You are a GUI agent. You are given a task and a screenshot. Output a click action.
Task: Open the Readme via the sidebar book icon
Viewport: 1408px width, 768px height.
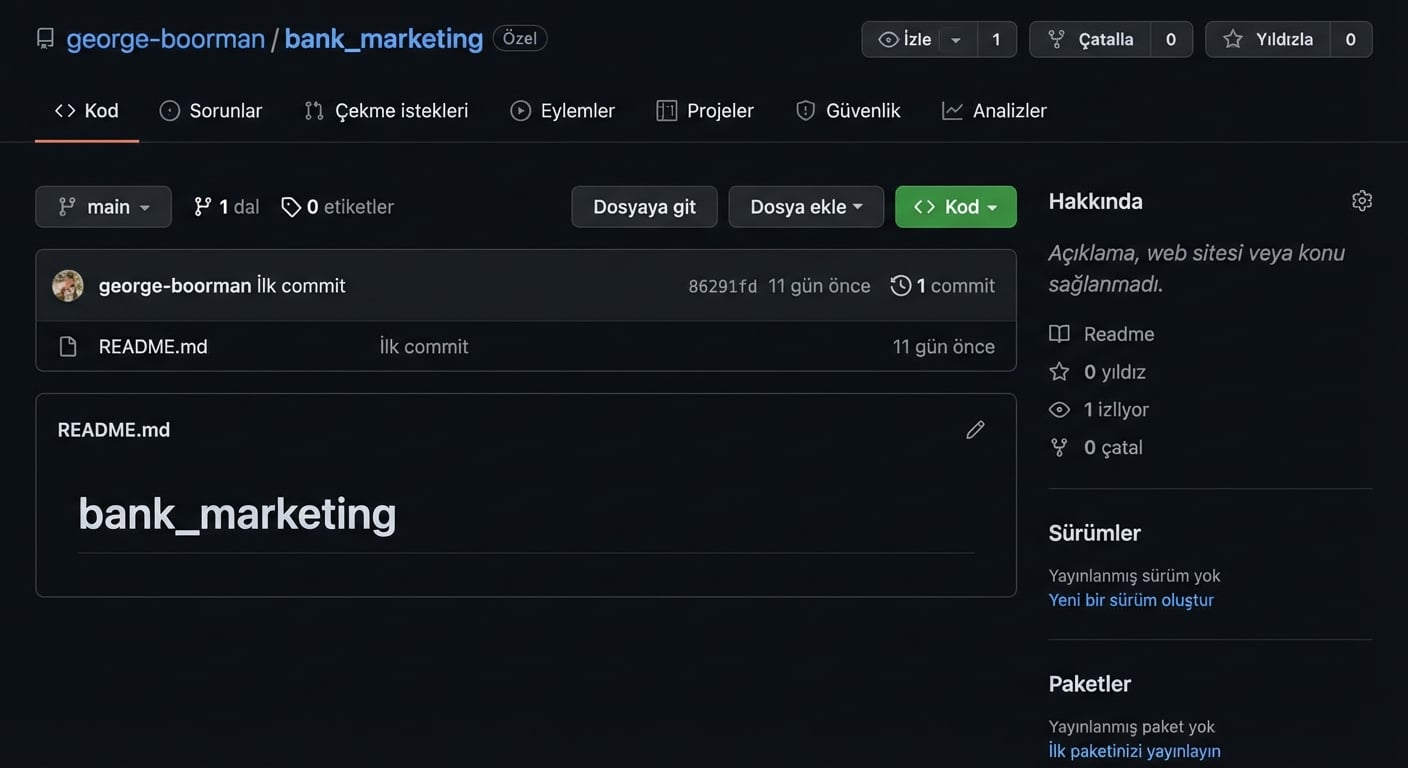1059,333
